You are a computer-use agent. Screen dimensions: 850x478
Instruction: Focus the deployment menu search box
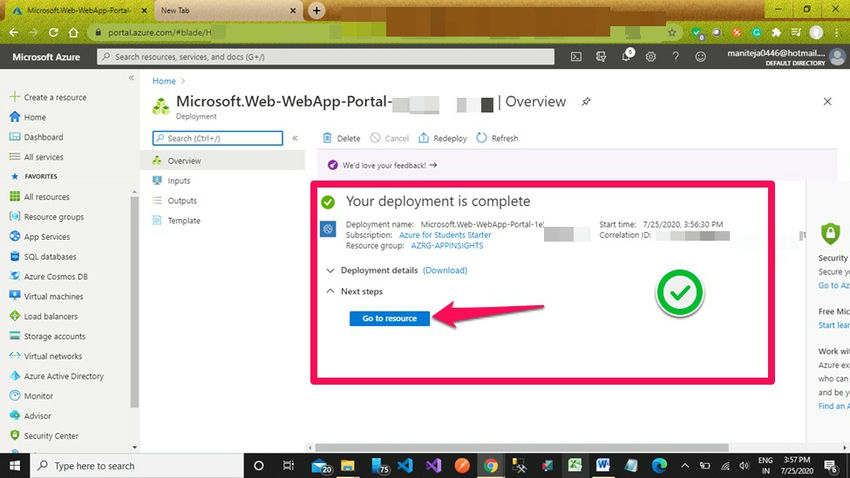tap(217, 138)
